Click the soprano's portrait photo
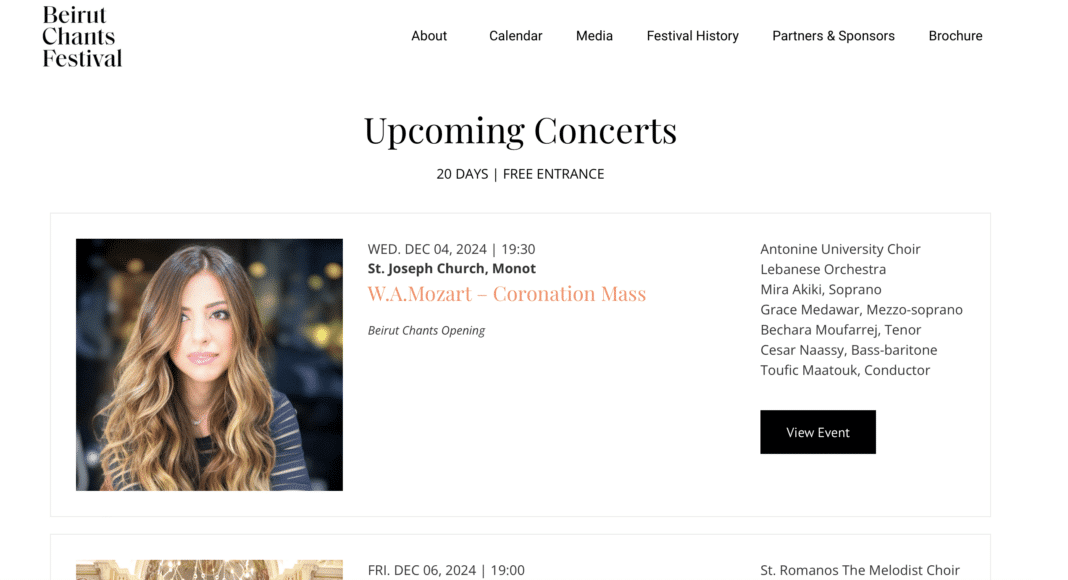 [x=208, y=364]
